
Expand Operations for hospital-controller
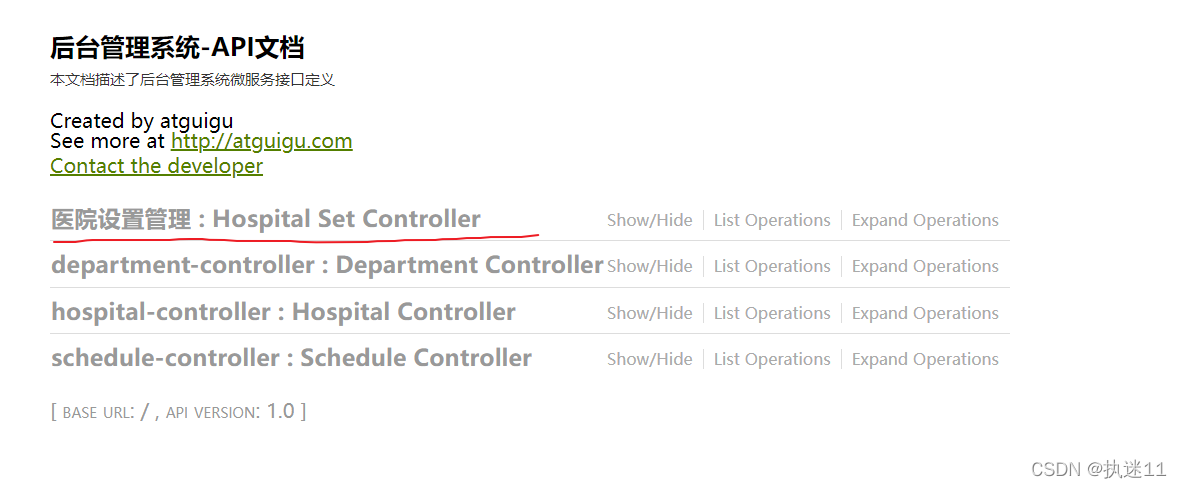[x=925, y=313]
